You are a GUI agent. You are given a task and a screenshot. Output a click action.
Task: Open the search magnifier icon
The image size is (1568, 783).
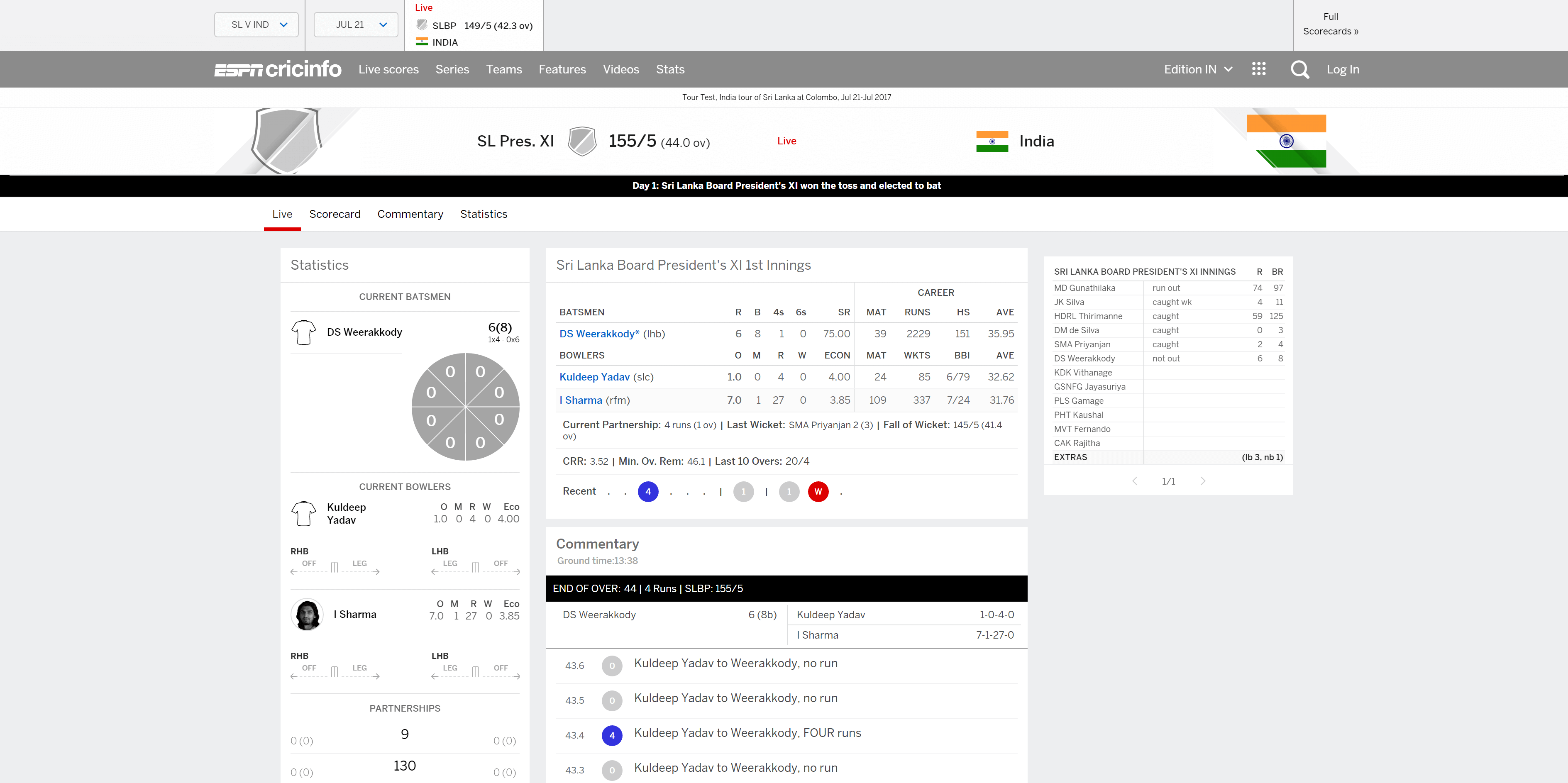point(1299,69)
